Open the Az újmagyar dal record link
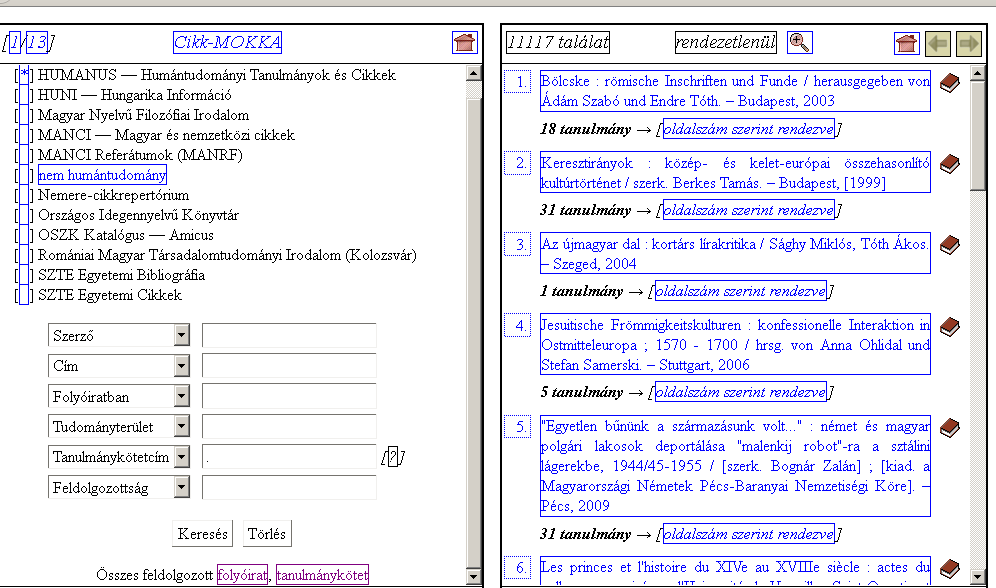This screenshot has height=588, width=996. tap(735, 253)
